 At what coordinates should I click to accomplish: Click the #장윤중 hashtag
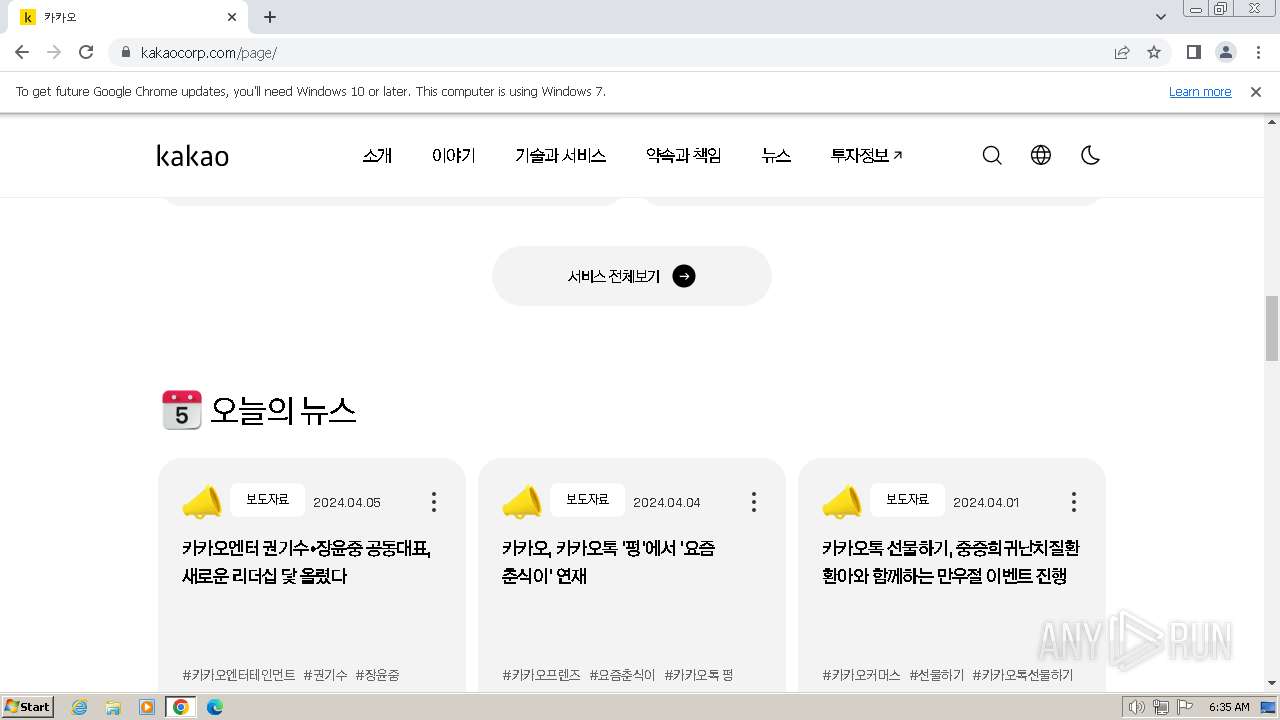click(x=377, y=675)
